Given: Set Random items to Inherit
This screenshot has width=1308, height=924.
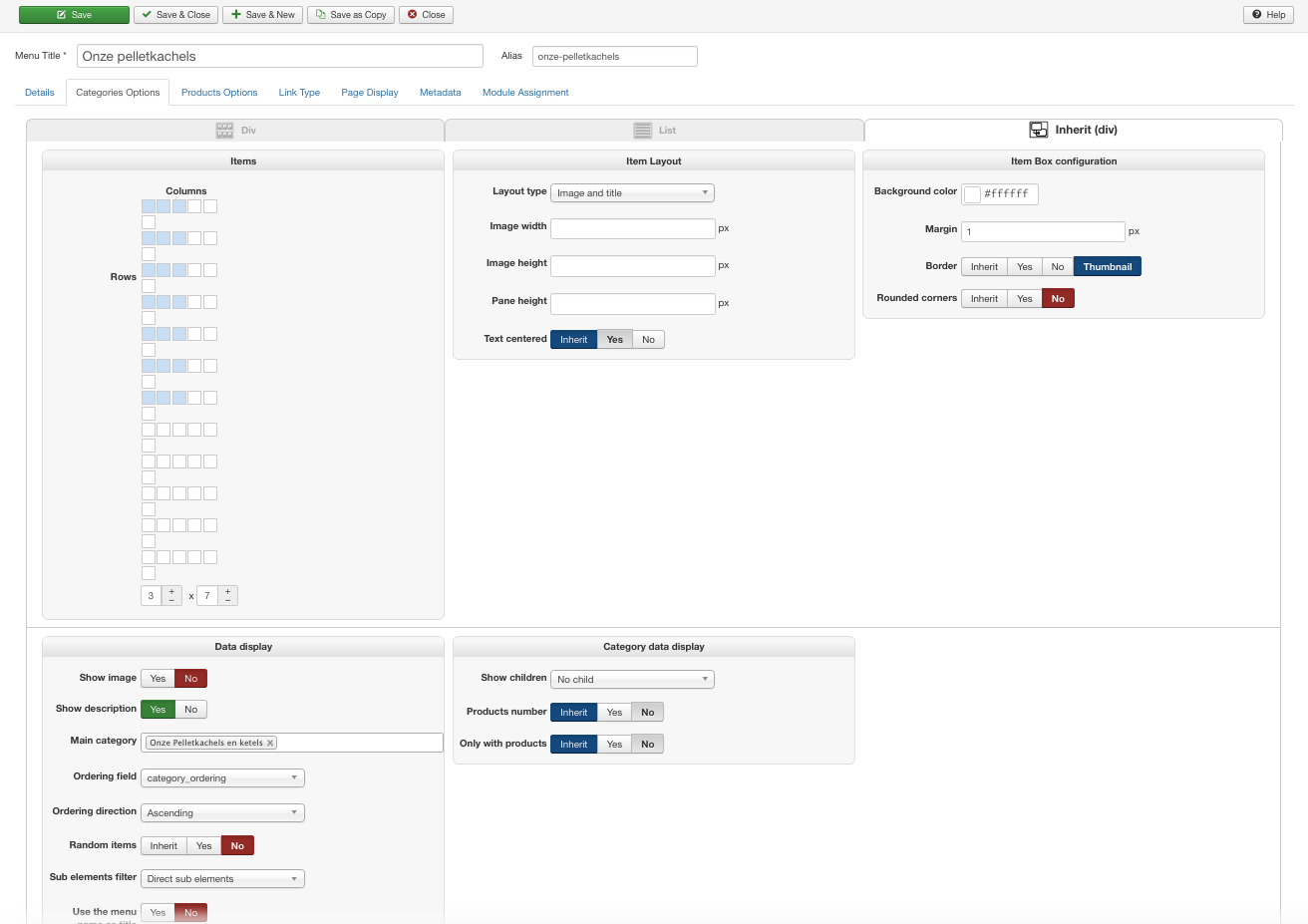Looking at the screenshot, I should click(x=163, y=846).
